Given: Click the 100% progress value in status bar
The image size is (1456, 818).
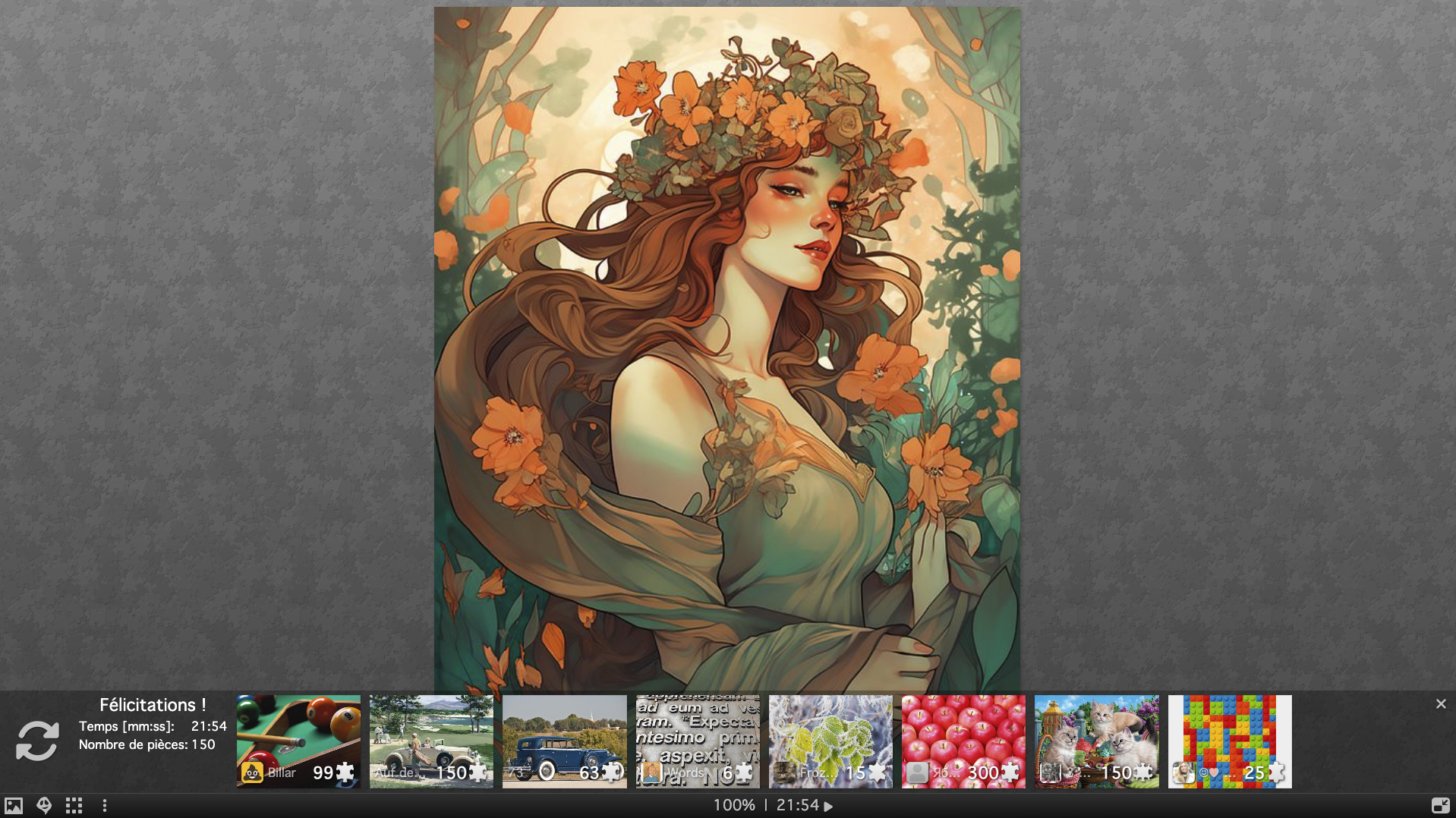Looking at the screenshot, I should tap(734, 805).
